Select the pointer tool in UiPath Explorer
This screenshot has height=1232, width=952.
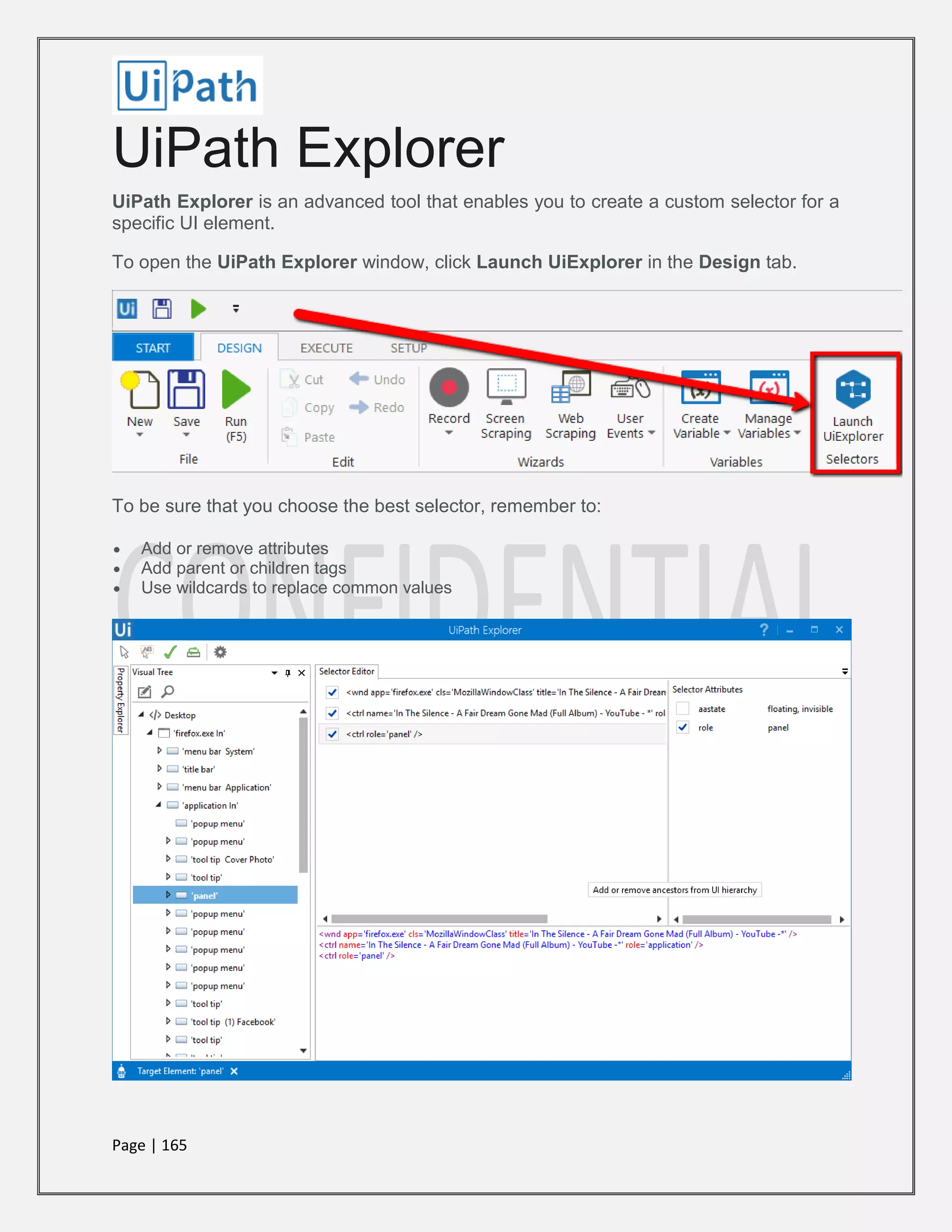tap(124, 652)
